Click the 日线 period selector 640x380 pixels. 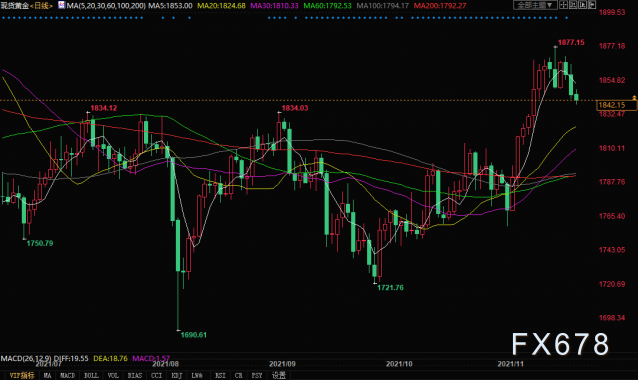[x=42, y=6]
